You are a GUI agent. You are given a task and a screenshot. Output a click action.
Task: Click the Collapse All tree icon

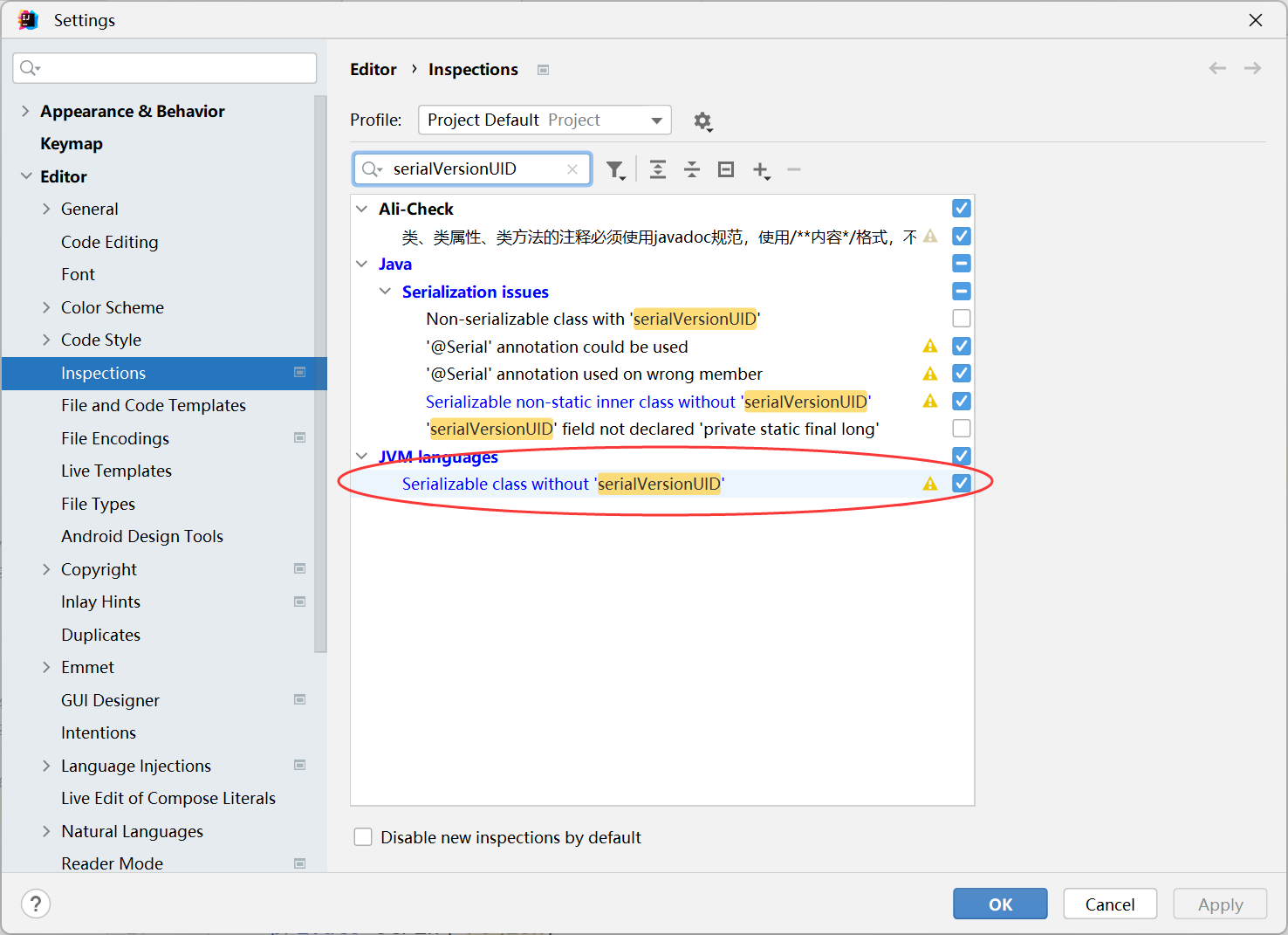click(692, 169)
